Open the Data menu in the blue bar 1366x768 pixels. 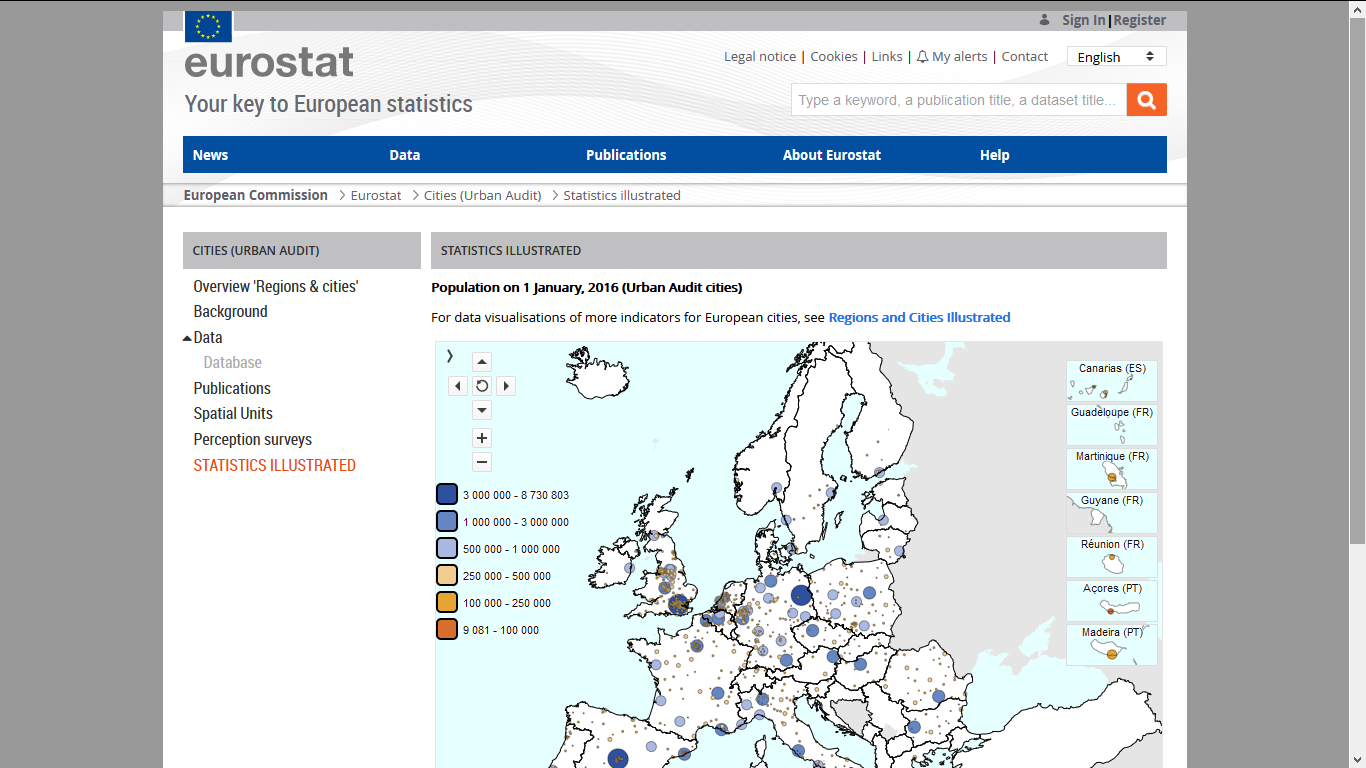(404, 155)
